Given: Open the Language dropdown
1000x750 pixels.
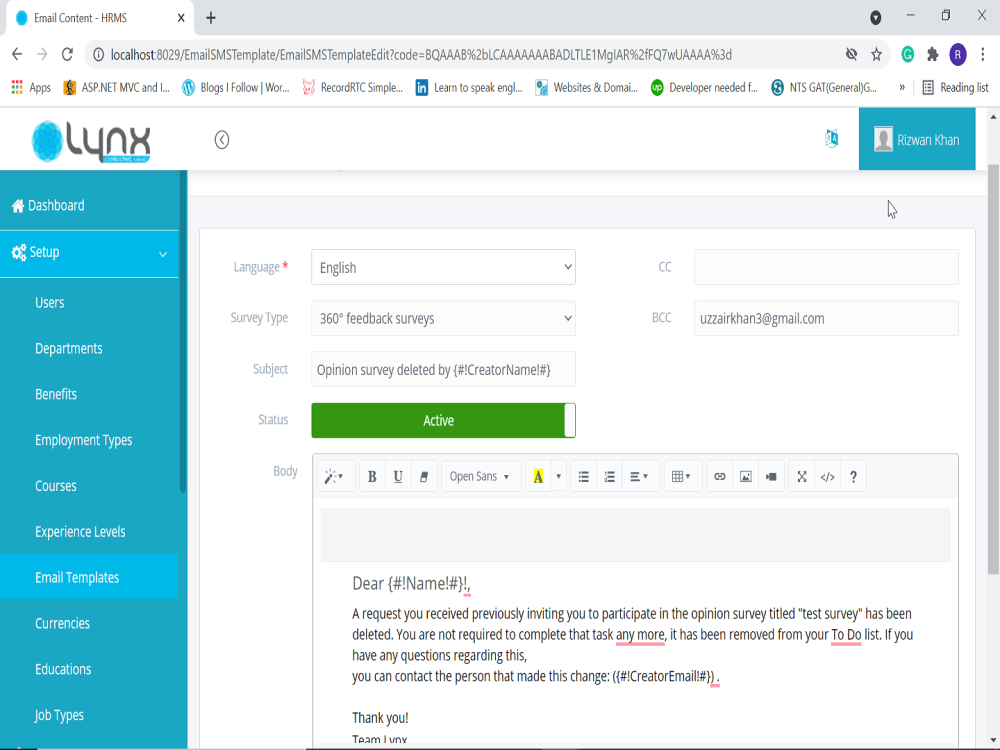Looking at the screenshot, I should tap(443, 267).
